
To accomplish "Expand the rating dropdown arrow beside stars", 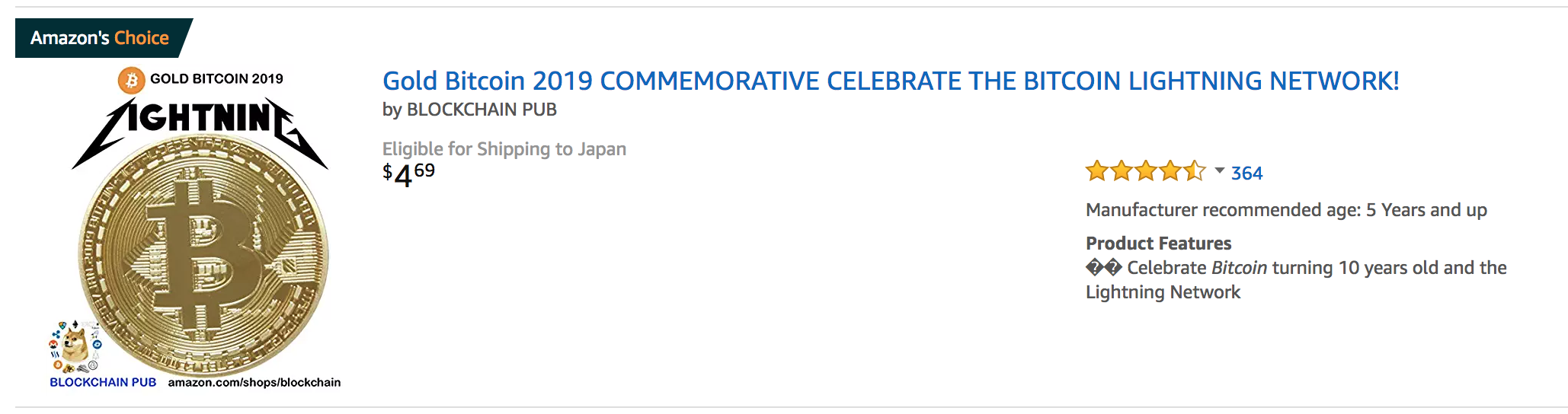I will click(1219, 170).
